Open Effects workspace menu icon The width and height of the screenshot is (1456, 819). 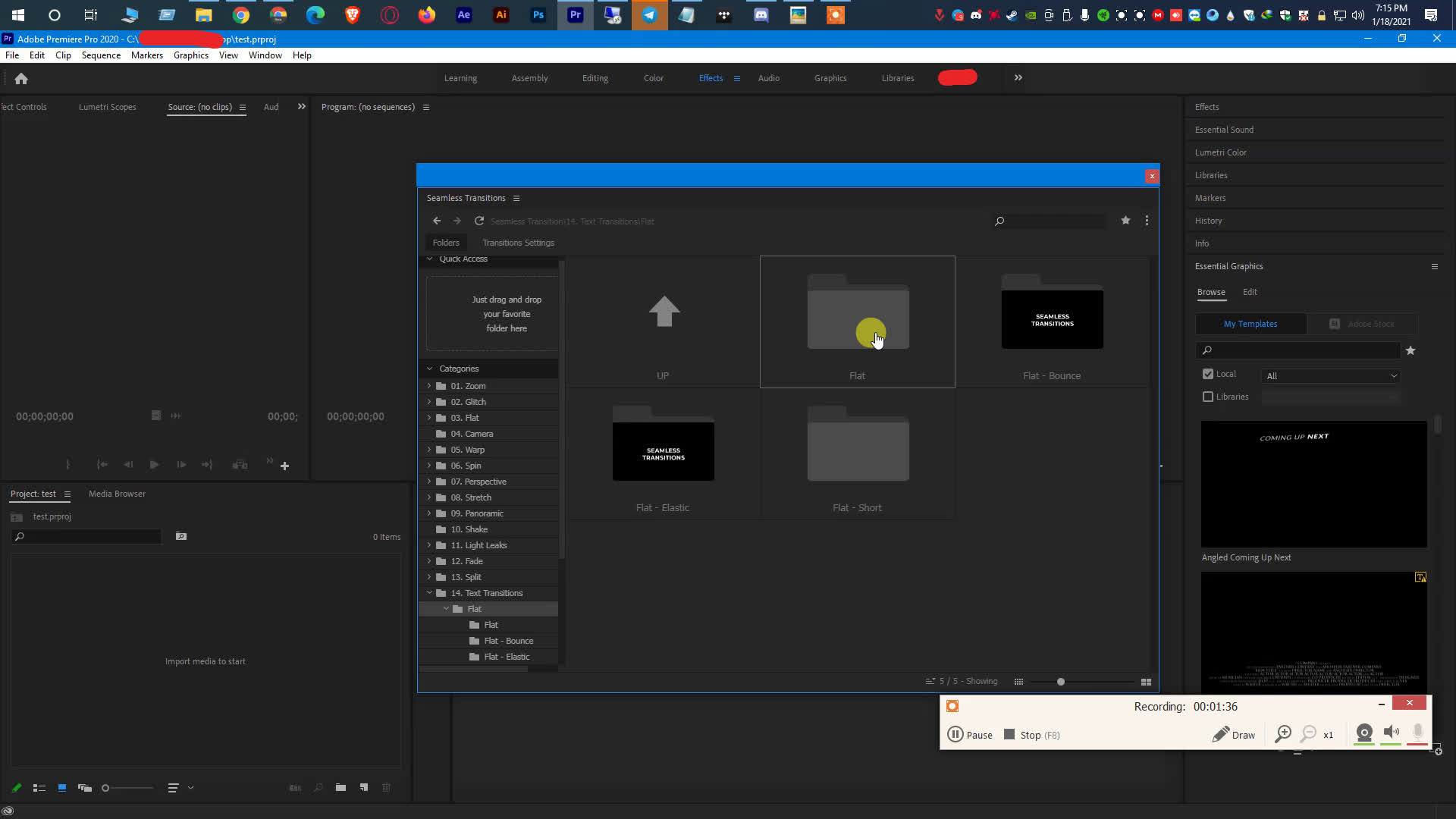[736, 78]
